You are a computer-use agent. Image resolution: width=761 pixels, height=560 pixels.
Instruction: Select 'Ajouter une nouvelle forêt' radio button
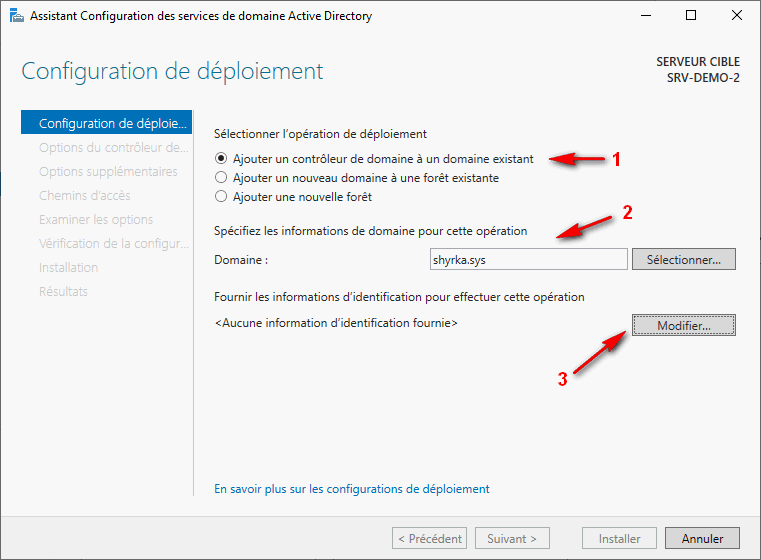(221, 197)
